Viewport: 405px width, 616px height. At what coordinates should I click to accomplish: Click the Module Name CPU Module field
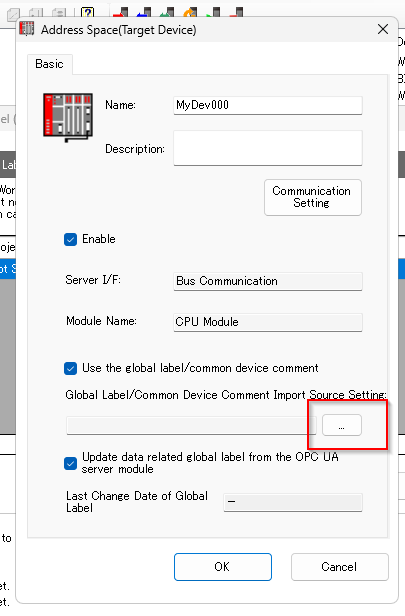(268, 322)
